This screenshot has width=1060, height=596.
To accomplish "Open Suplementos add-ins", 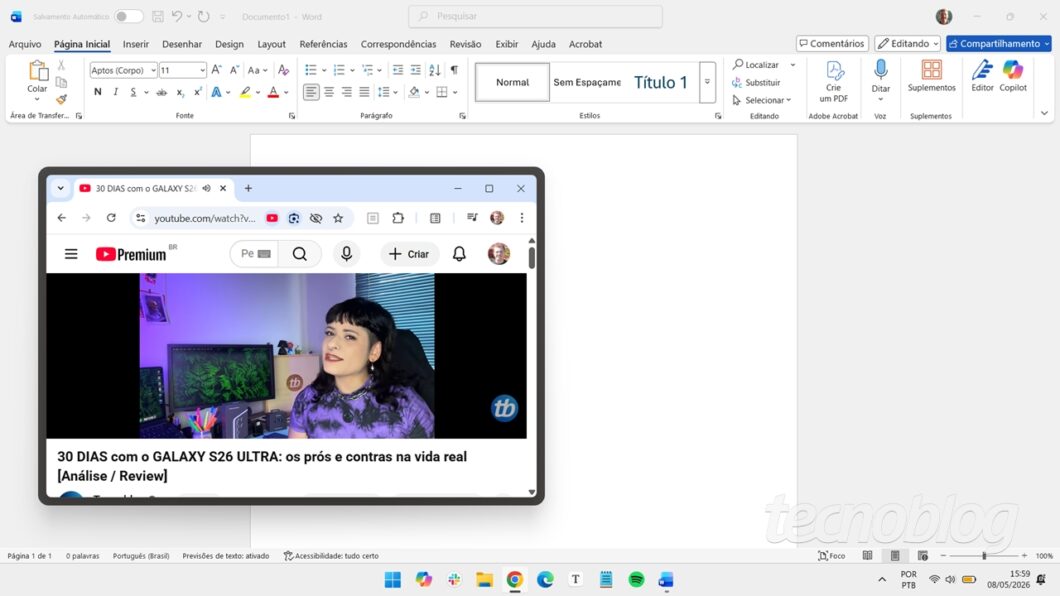I will click(x=932, y=76).
